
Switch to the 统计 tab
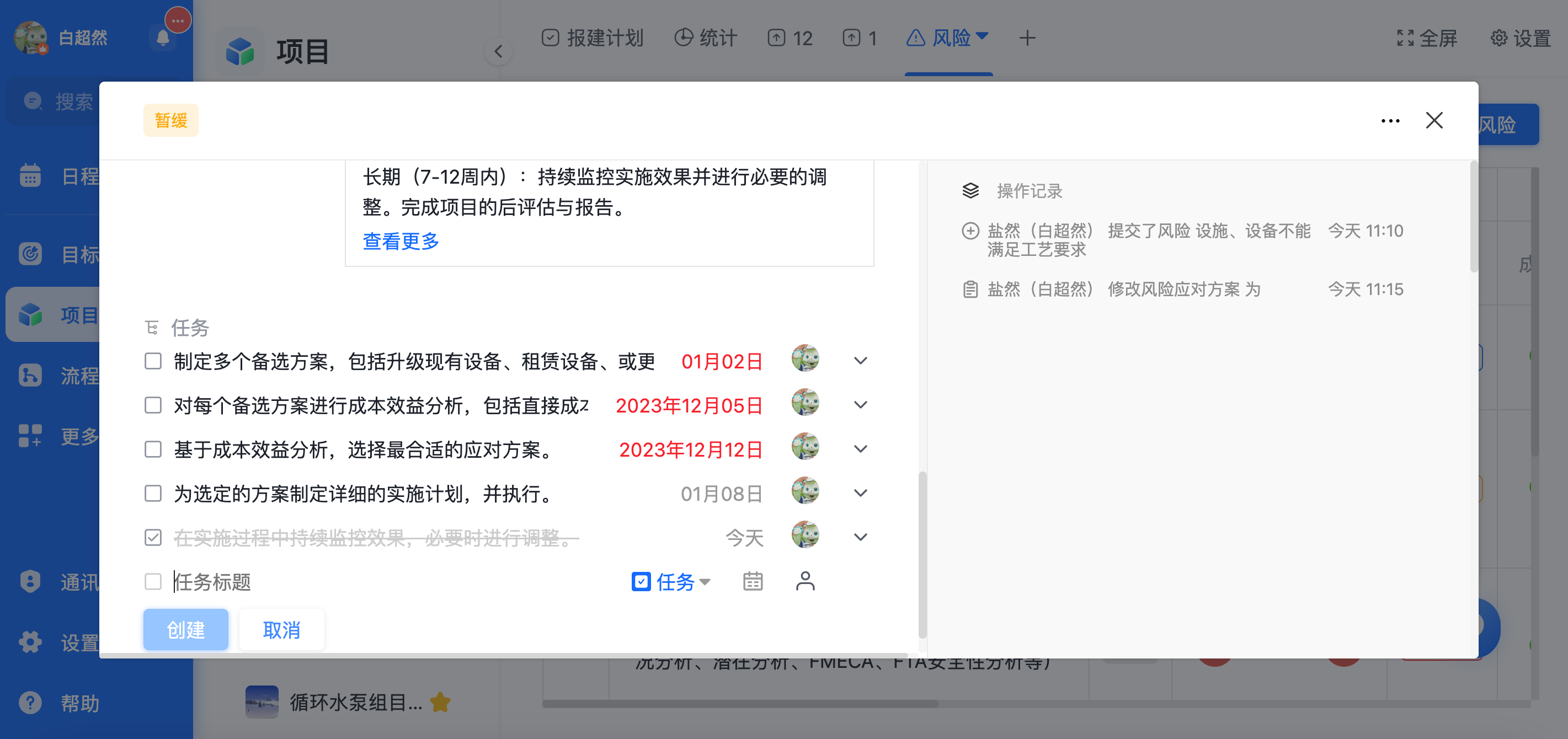click(706, 38)
